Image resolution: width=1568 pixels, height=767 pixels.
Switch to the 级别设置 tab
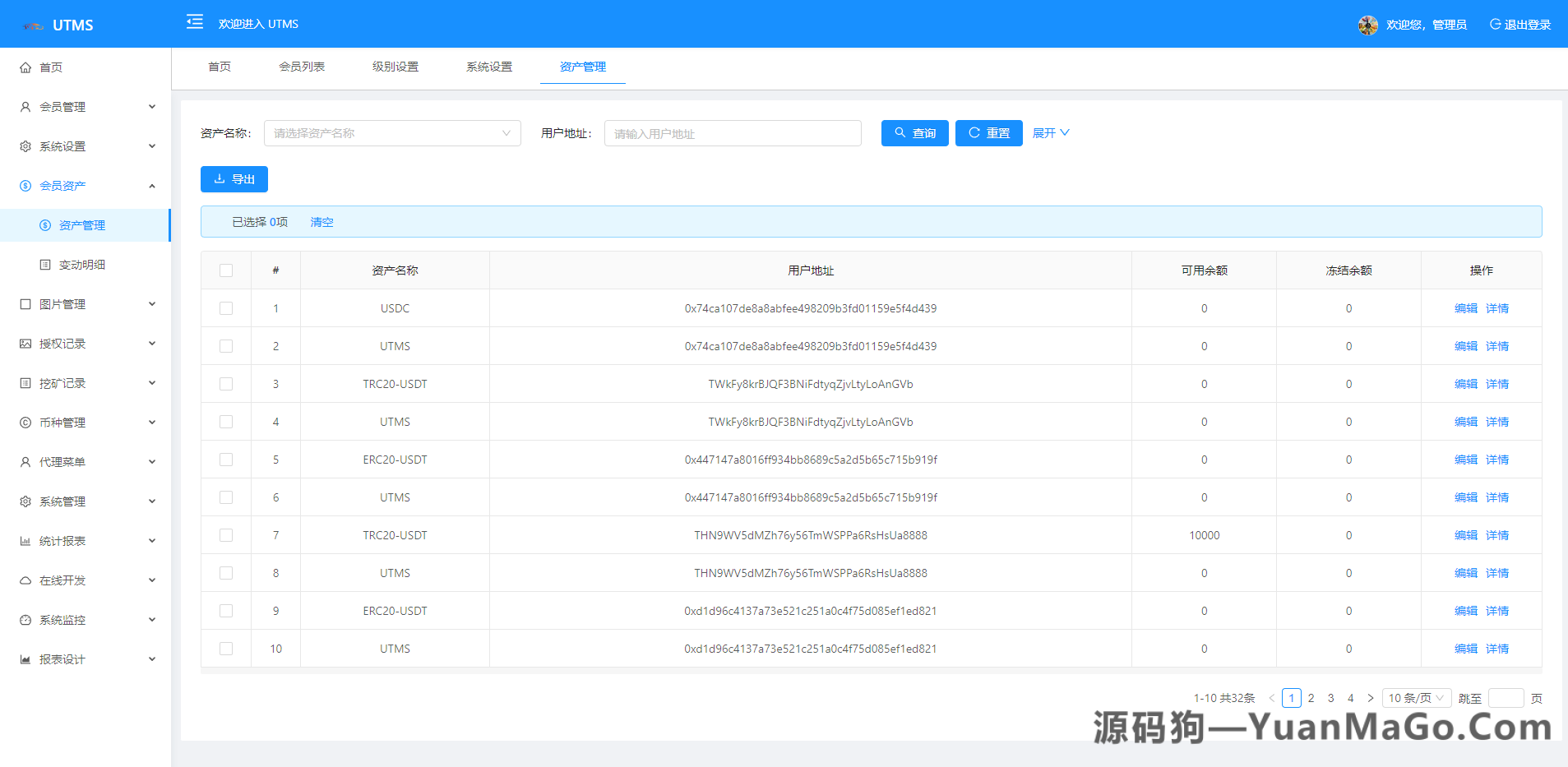[x=396, y=67]
